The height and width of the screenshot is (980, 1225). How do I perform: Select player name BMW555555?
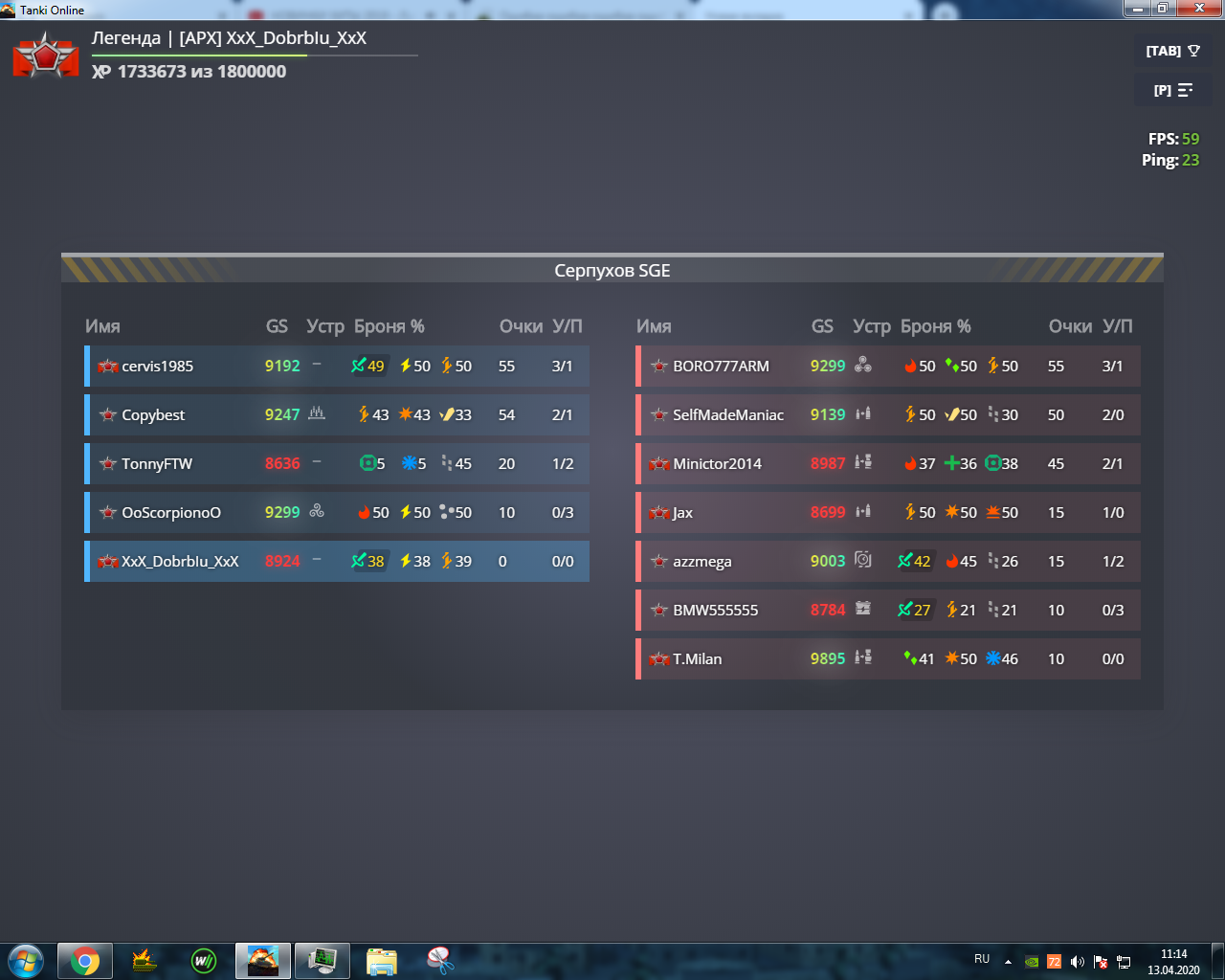(x=716, y=610)
